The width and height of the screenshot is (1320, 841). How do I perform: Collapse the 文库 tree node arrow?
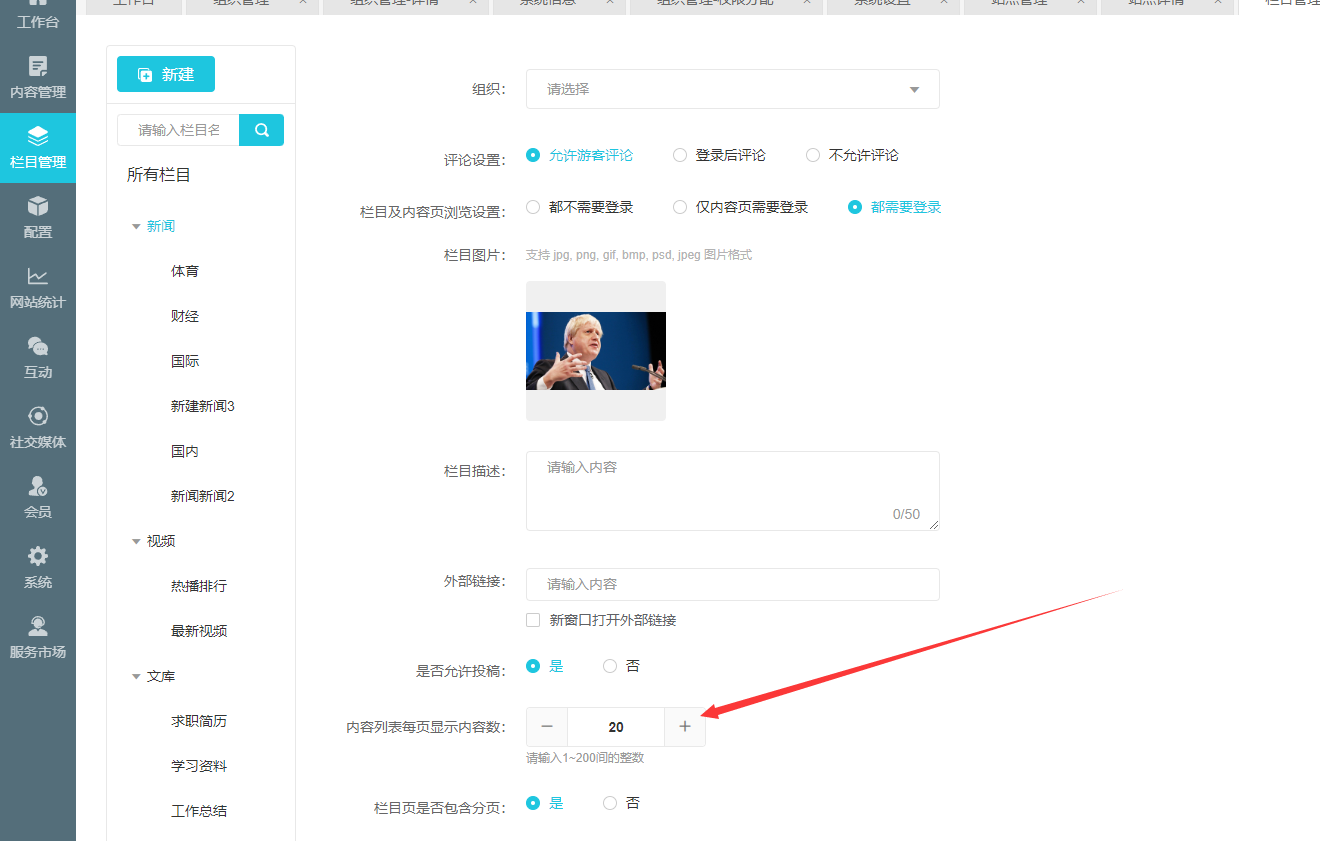pyautogui.click(x=136, y=677)
